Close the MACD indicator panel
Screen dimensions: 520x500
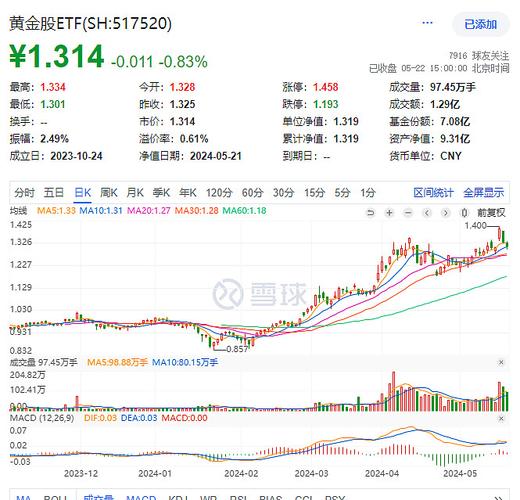(x=501, y=418)
